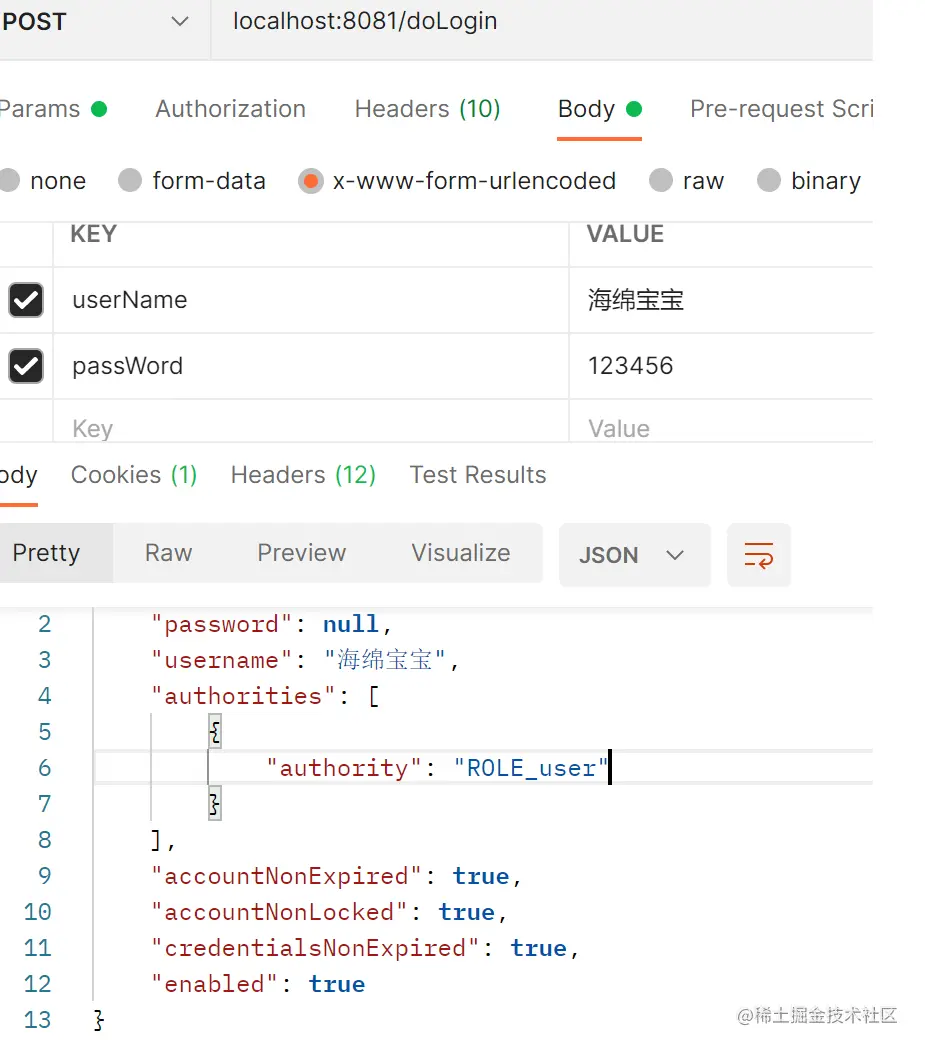Select the form-data radio option
Image resolution: width=925 pixels, height=1053 pixels.
(130, 181)
